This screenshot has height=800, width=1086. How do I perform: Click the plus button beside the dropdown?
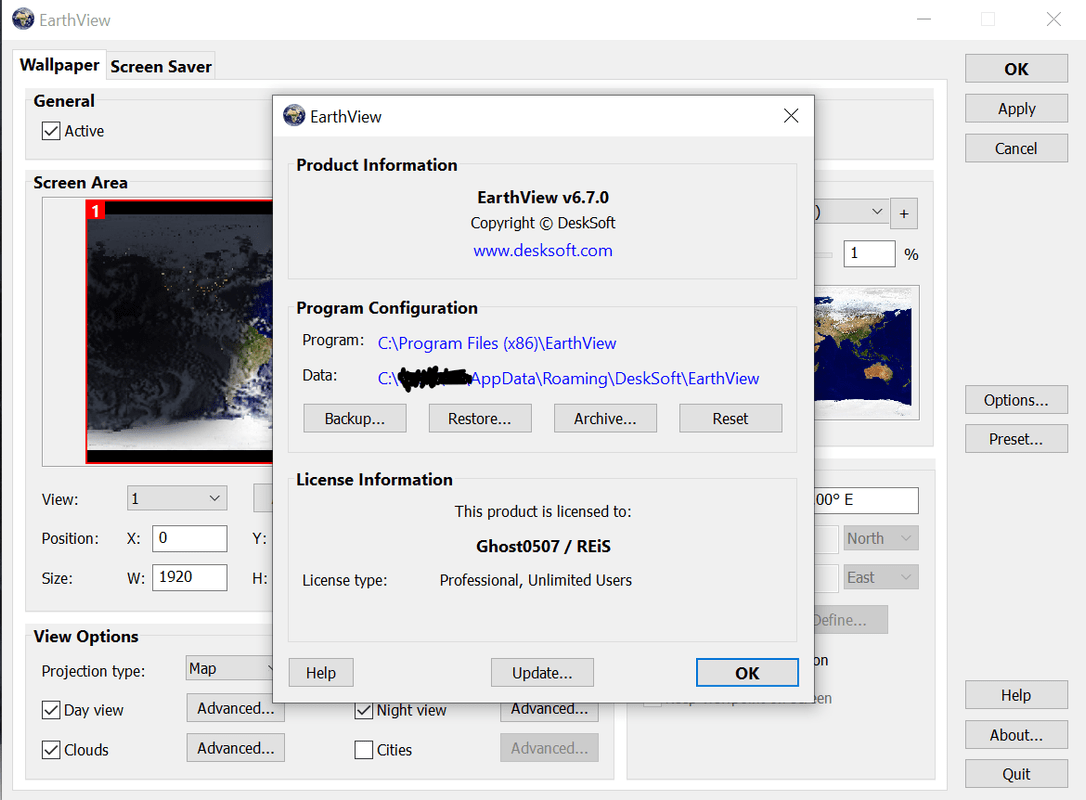pos(904,214)
